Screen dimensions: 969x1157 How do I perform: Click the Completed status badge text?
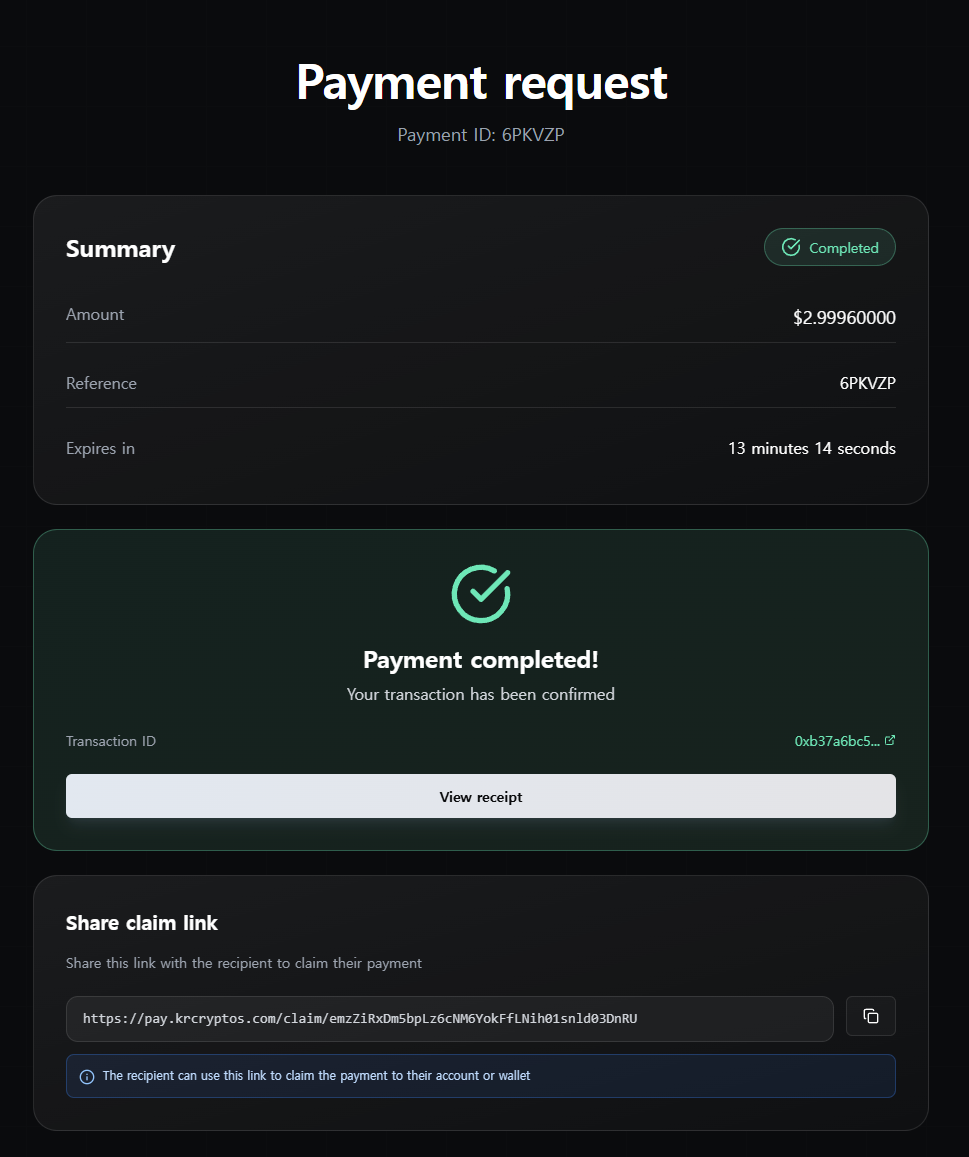click(843, 248)
